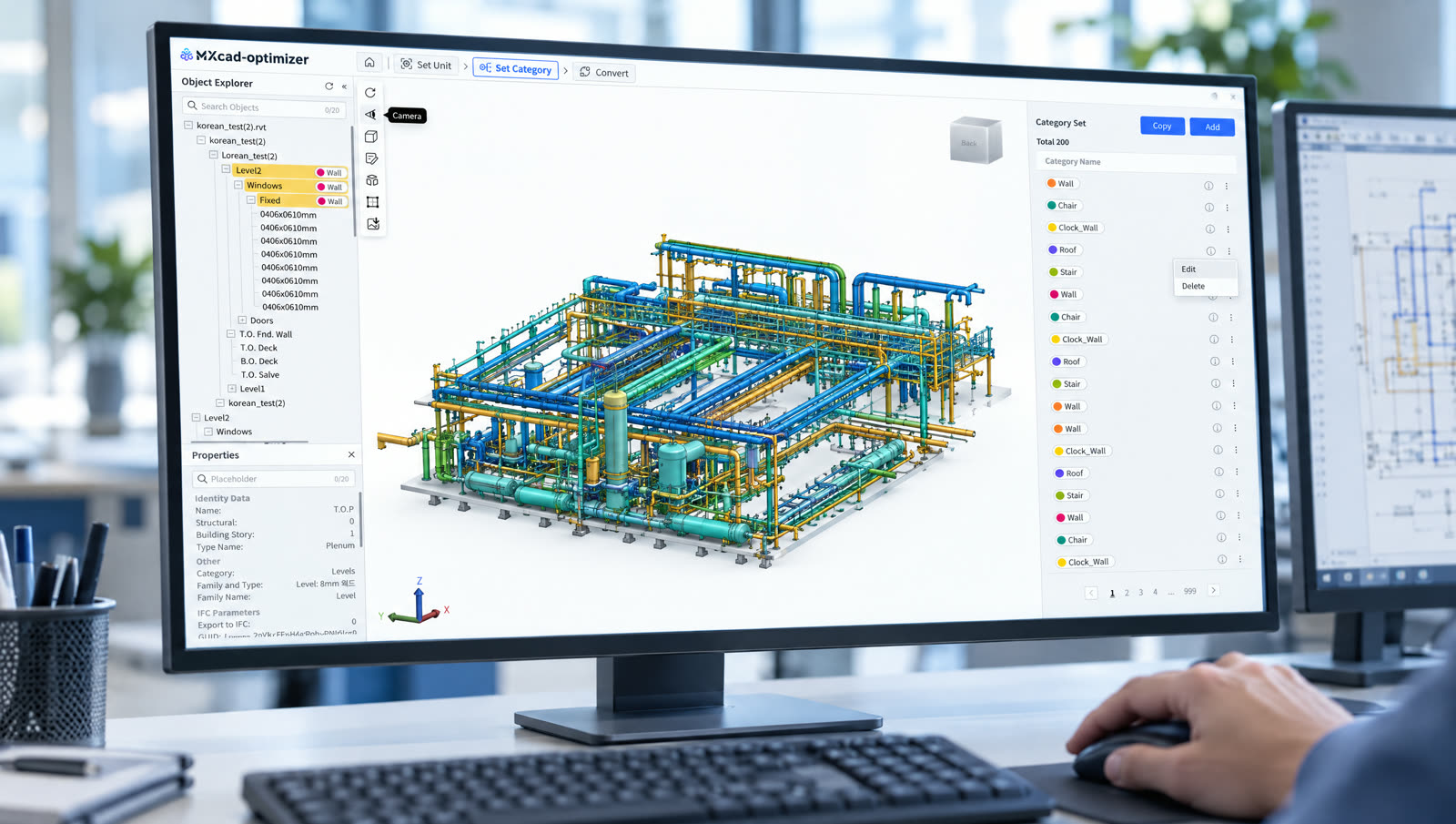This screenshot has height=824, width=1456.
Task: Close the Properties panel
Action: click(351, 454)
